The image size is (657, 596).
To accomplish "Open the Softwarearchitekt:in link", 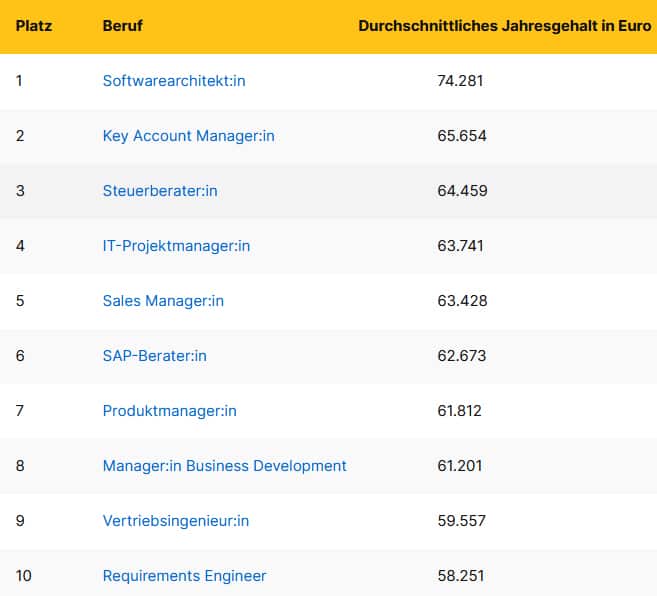I will [x=174, y=81].
